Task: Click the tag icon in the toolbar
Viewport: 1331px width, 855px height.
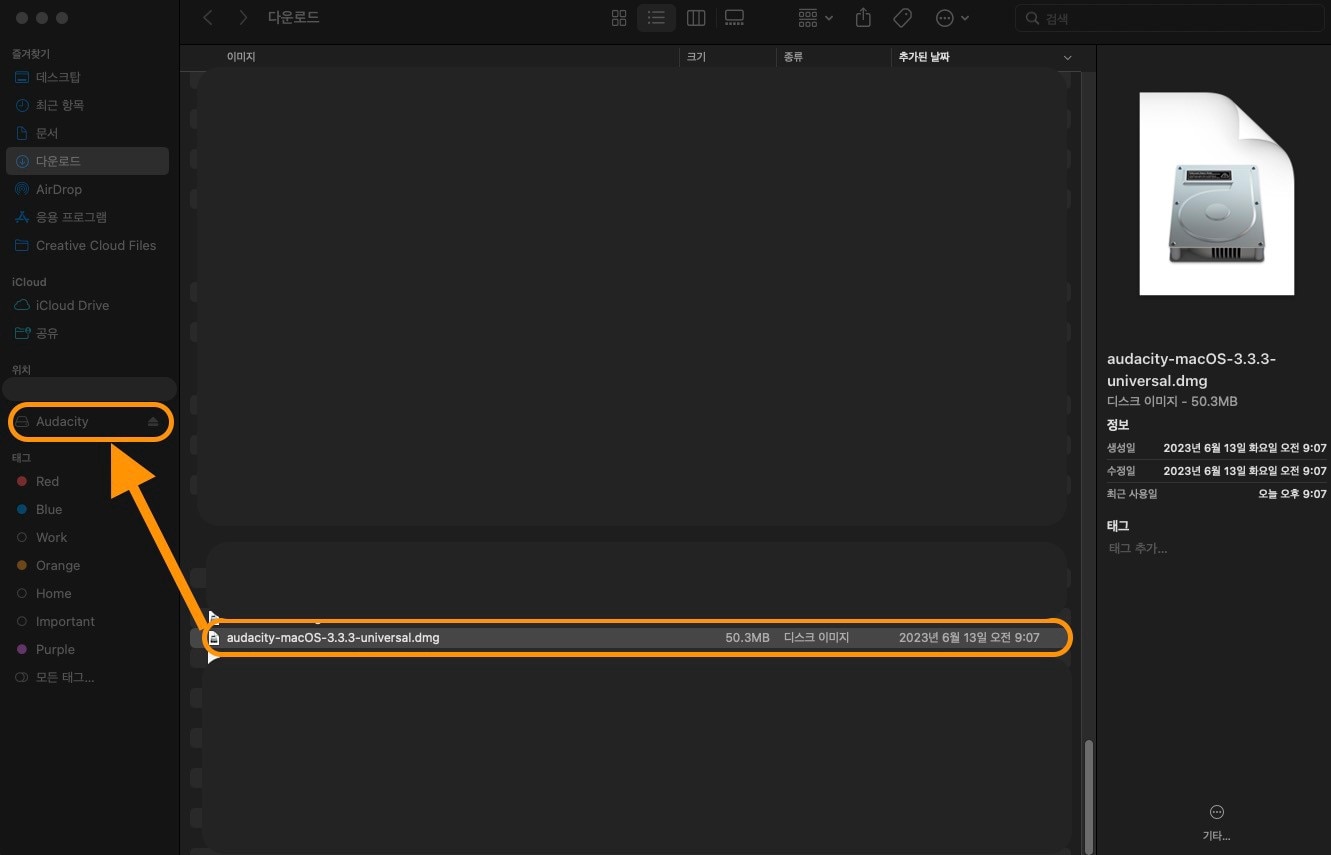Action: tap(902, 18)
